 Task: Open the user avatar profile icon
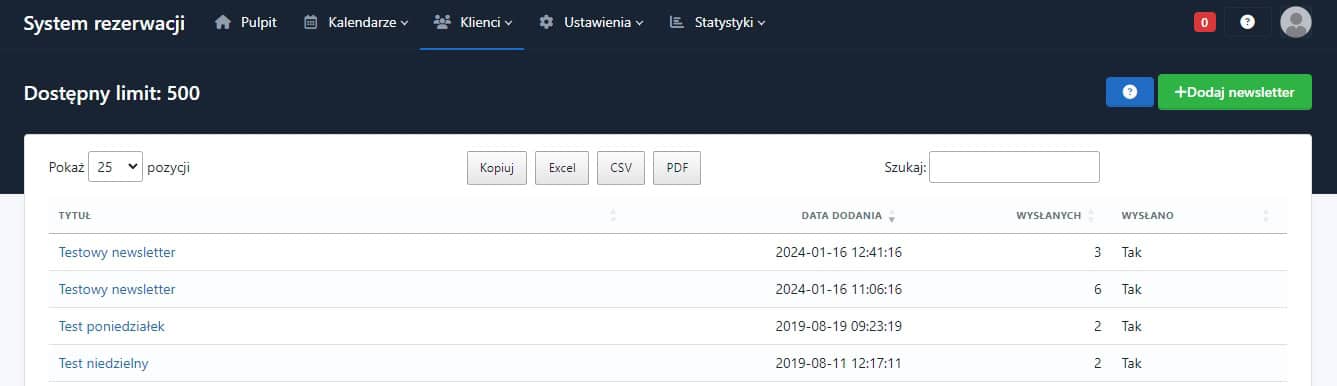[1295, 22]
